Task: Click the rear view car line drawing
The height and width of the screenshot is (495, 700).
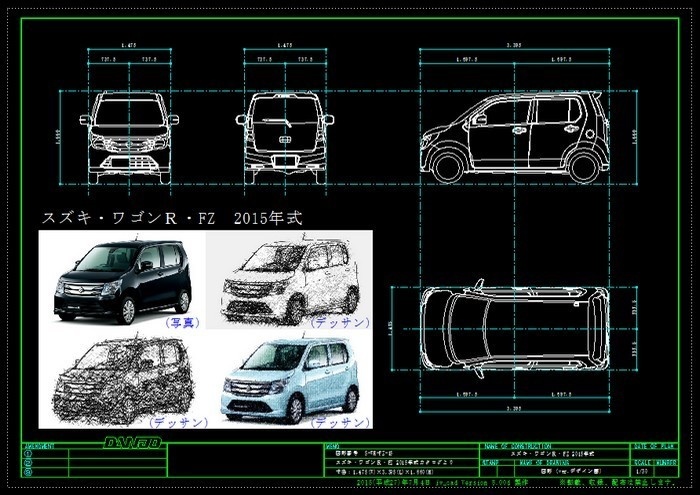Action: click(285, 137)
